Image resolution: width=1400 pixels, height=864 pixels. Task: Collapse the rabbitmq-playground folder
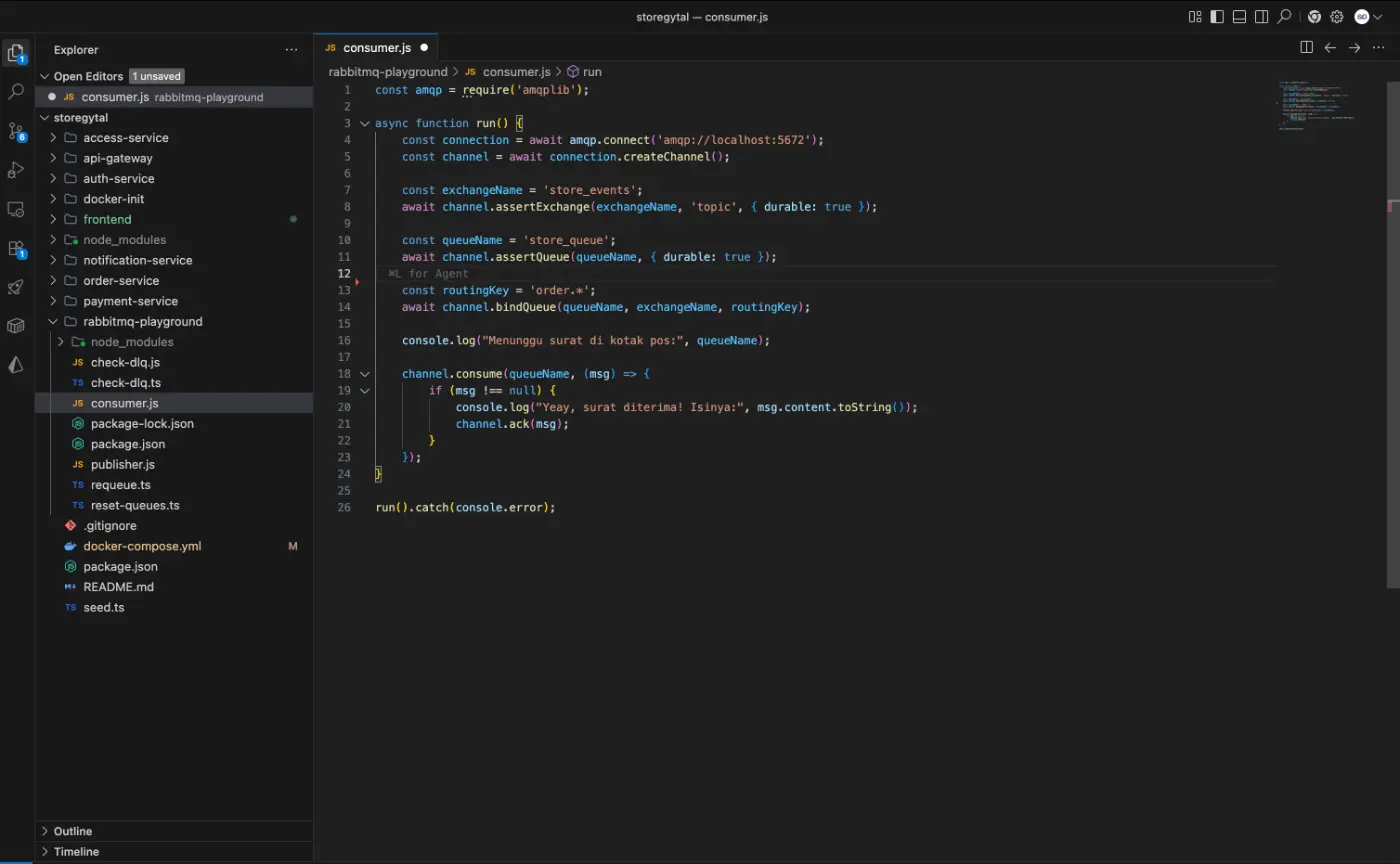tap(53, 322)
